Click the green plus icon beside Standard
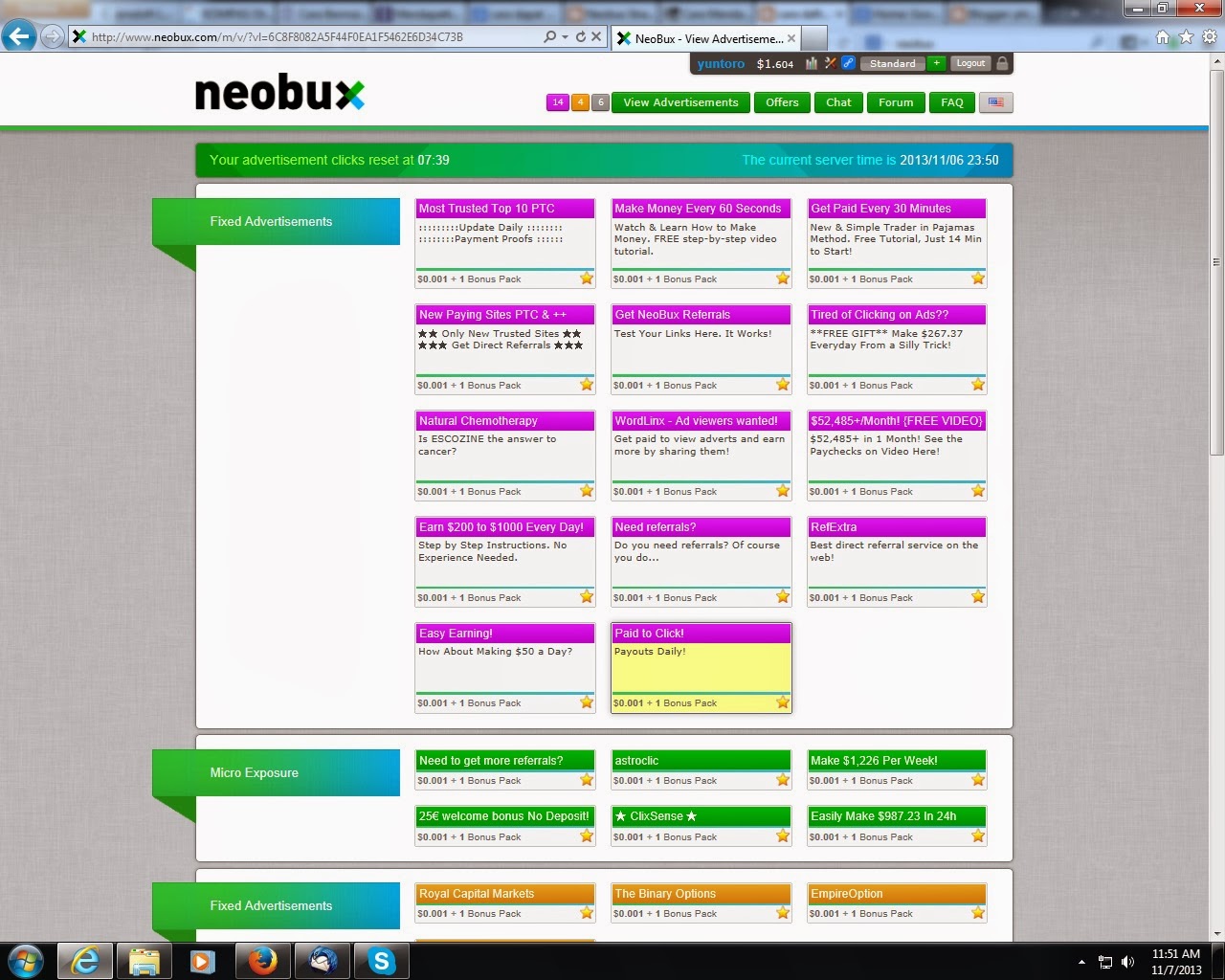1225x980 pixels. 935,63
